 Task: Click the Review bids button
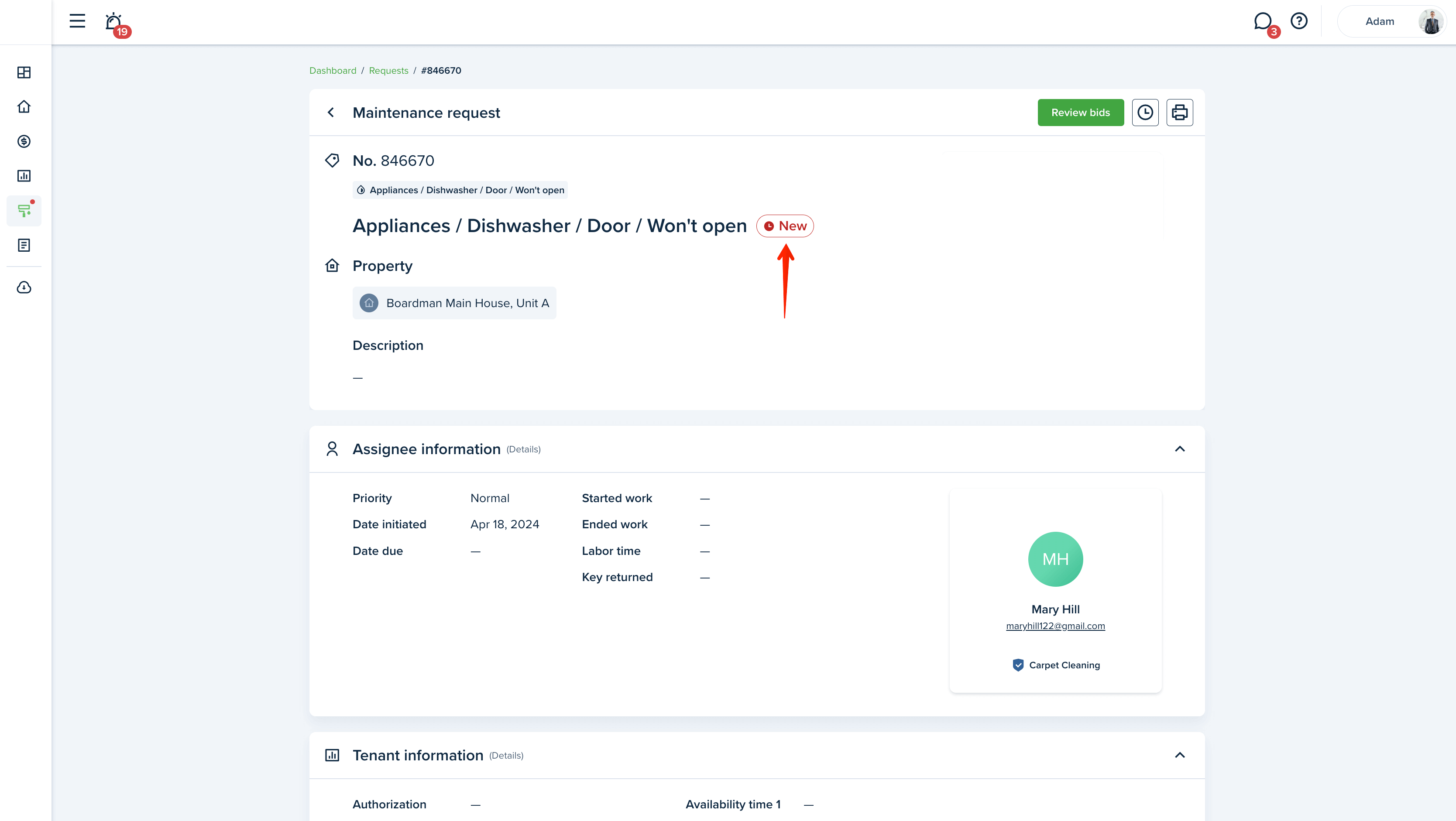[x=1080, y=113]
